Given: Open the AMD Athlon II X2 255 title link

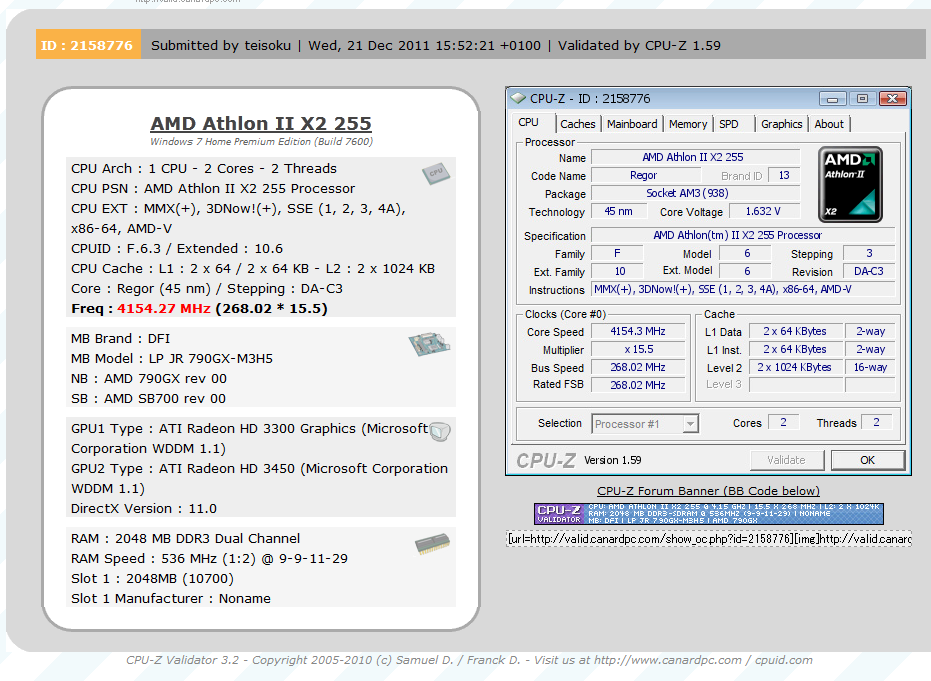Looking at the screenshot, I should pyautogui.click(x=261, y=123).
